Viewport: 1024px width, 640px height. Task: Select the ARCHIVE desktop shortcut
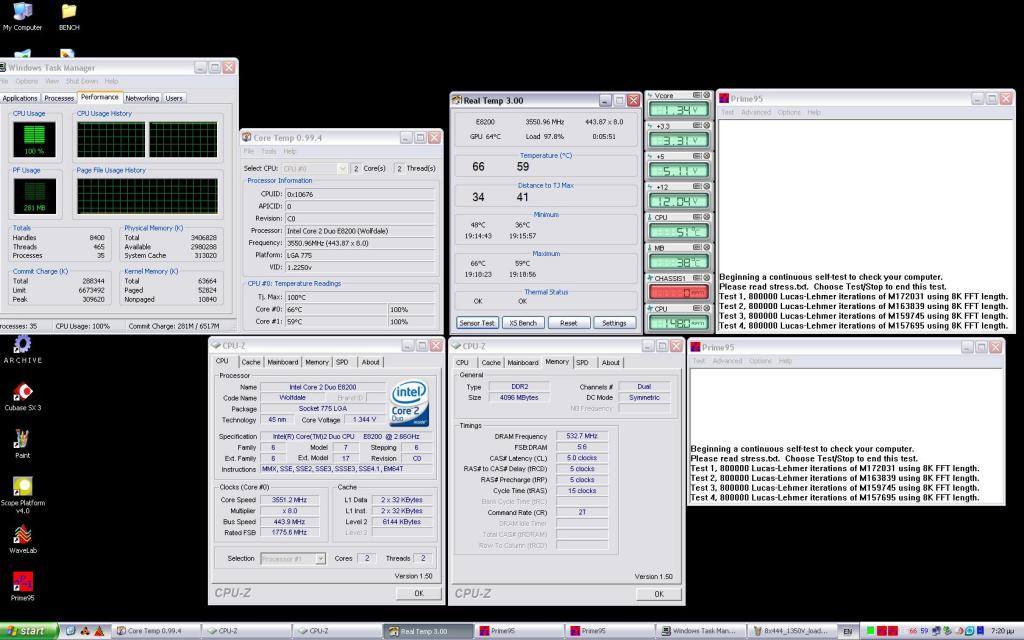click(22, 349)
